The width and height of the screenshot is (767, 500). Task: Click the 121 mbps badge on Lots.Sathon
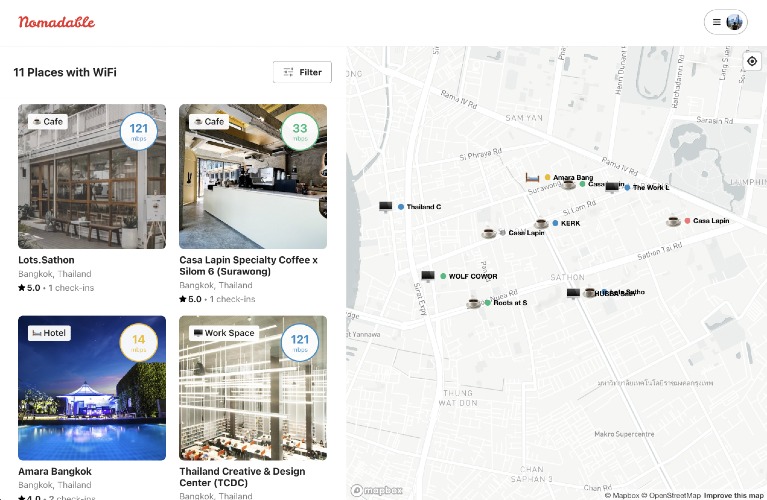tap(138, 131)
